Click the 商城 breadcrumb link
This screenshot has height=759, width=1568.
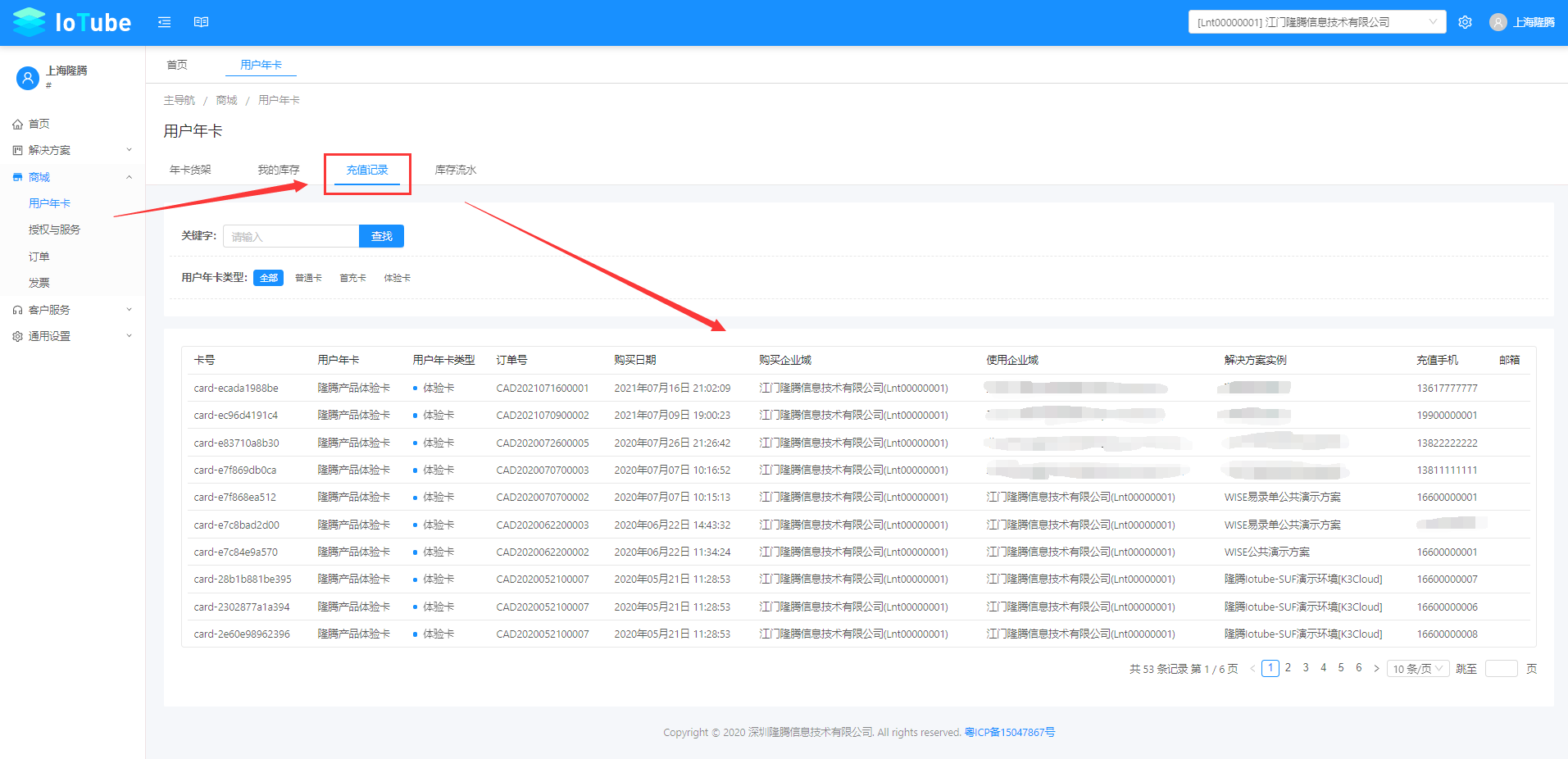pos(226,100)
